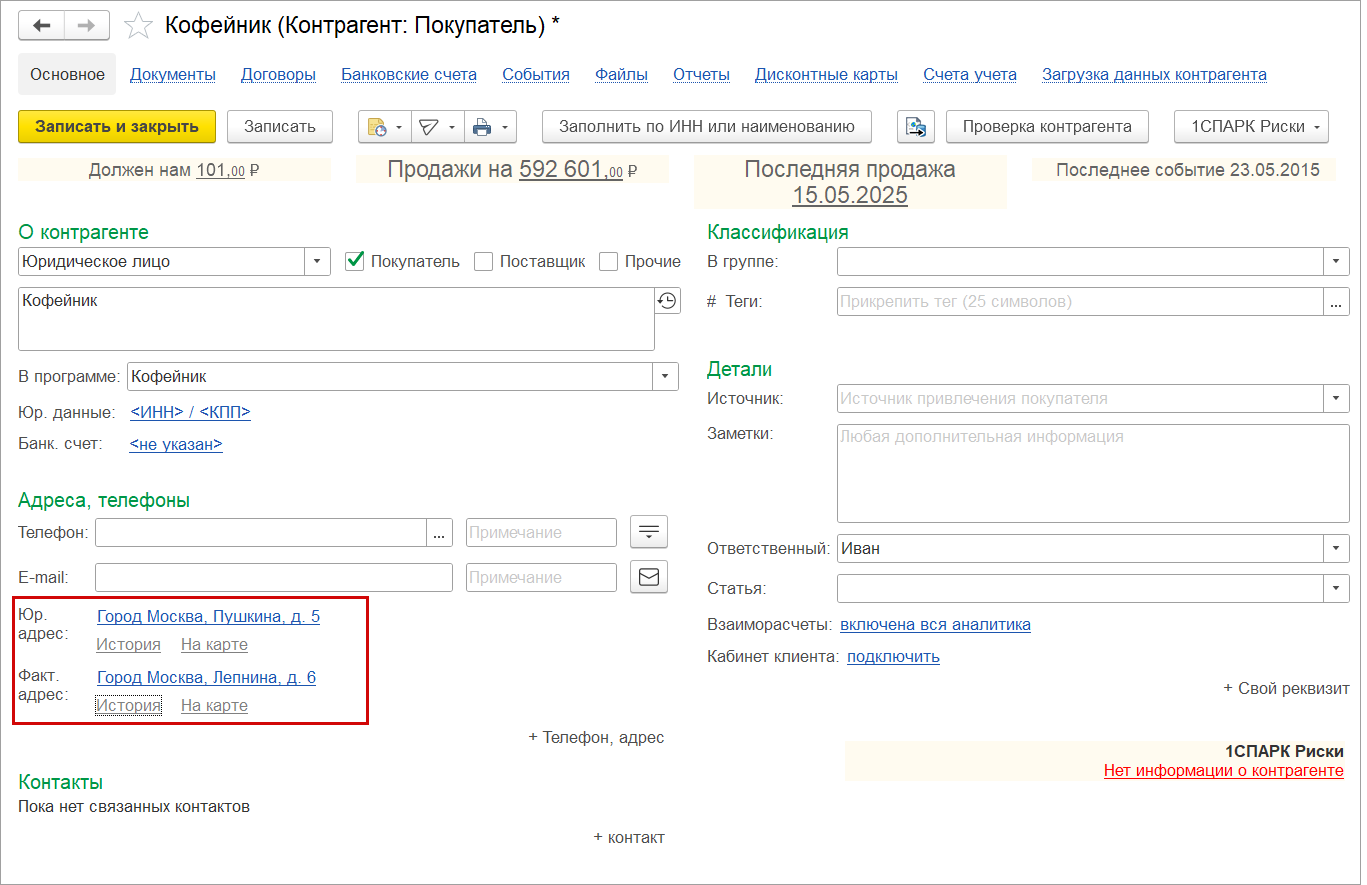Viewport: 1367px width, 885px height.
Task: Expand the Ответственный dropdown showing Иван
Action: 1336,548
